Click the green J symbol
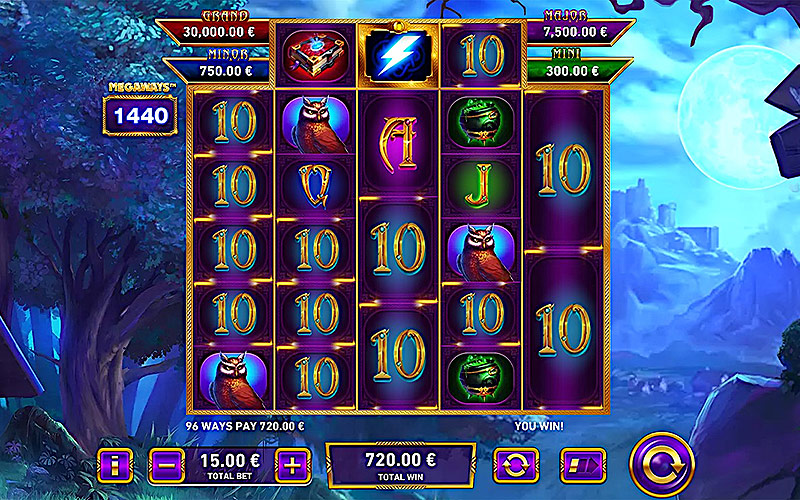The width and height of the screenshot is (800, 500). coord(481,186)
